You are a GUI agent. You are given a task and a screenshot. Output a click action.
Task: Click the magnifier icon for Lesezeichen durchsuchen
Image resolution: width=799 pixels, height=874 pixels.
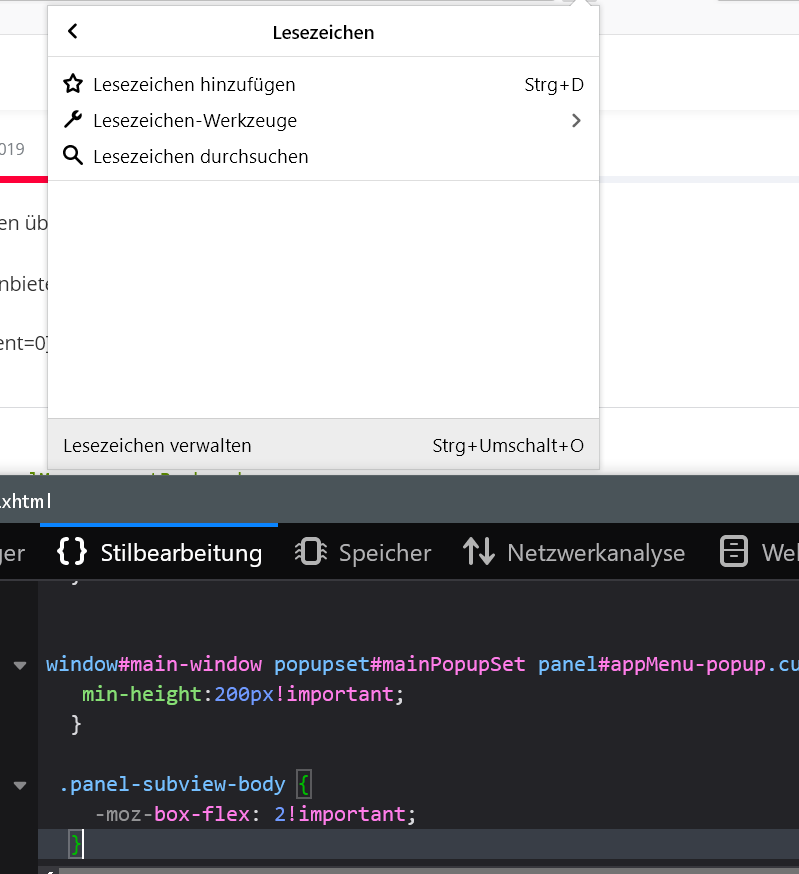click(x=72, y=157)
